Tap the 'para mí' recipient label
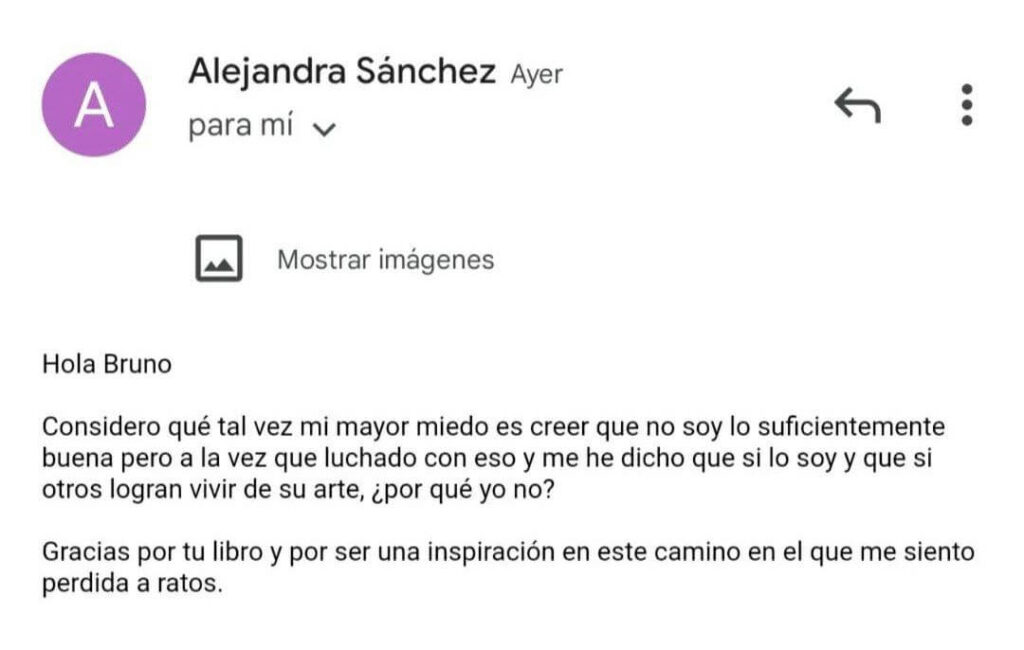1024x650 pixels. coord(240,125)
